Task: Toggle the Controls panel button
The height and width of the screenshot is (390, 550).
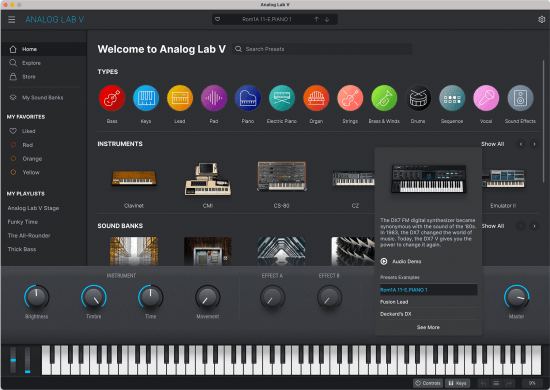Action: click(x=428, y=383)
